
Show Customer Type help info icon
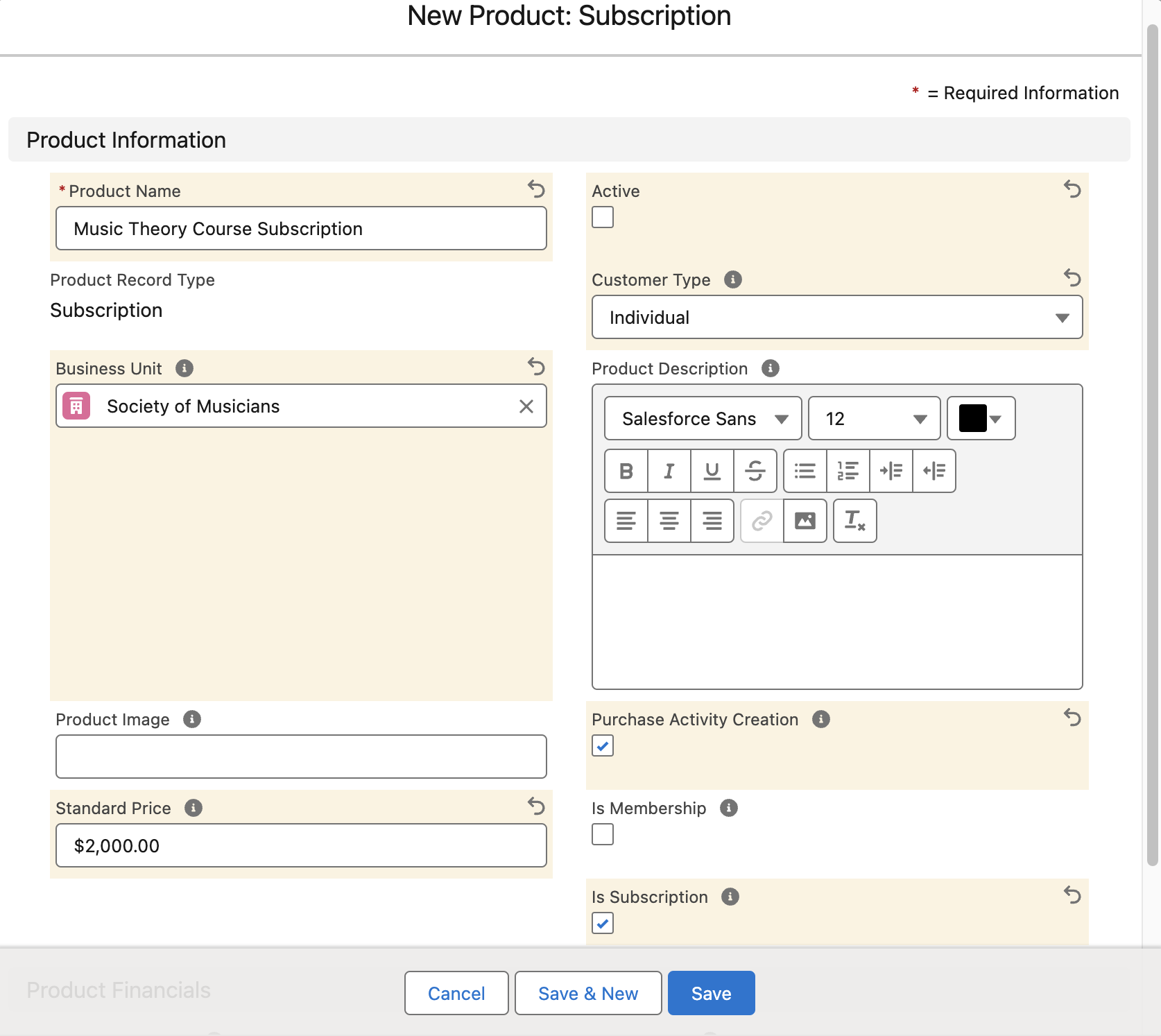(x=733, y=279)
